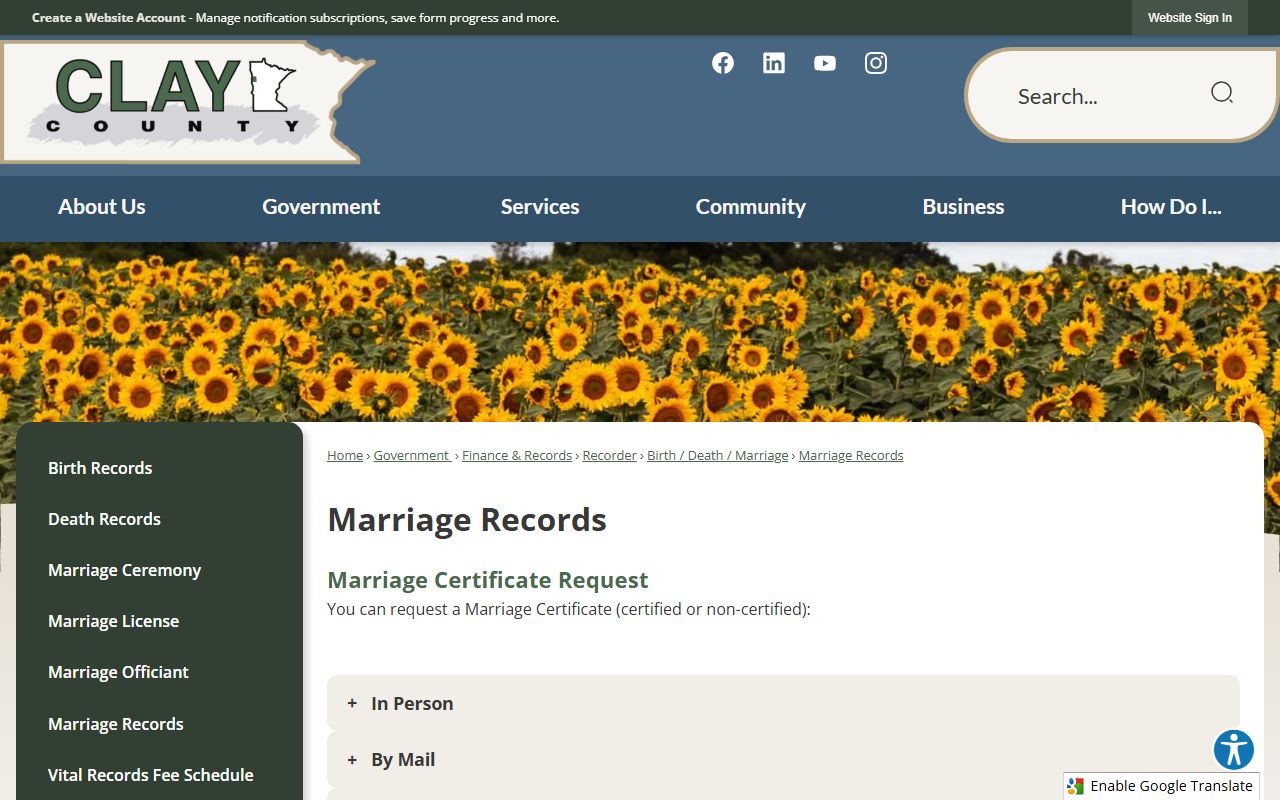Click Home in the breadcrumb
1280x800 pixels.
tap(345, 455)
